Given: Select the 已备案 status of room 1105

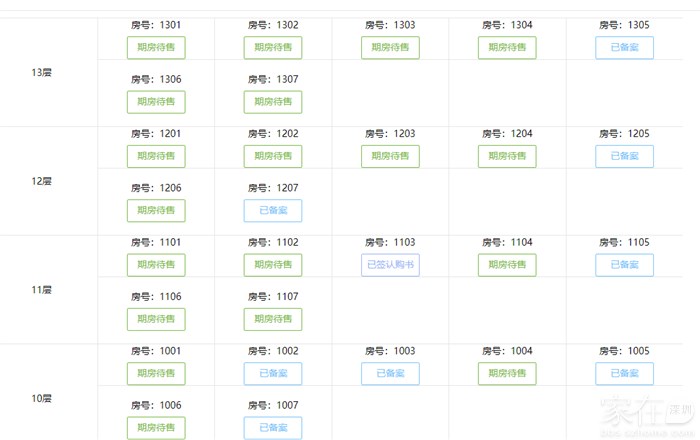Looking at the screenshot, I should (x=625, y=265).
